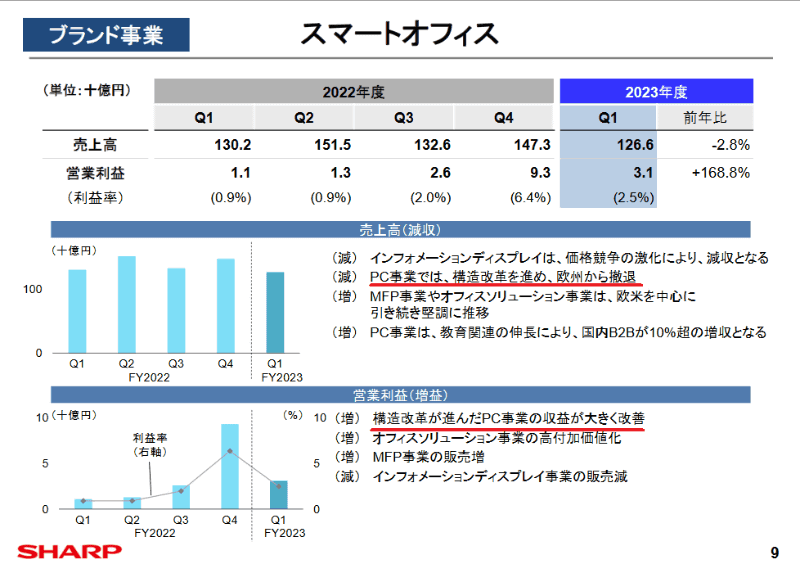Click the underlined 構造改革が進んだPC事業 line
The image size is (800, 573).
coord(509,418)
